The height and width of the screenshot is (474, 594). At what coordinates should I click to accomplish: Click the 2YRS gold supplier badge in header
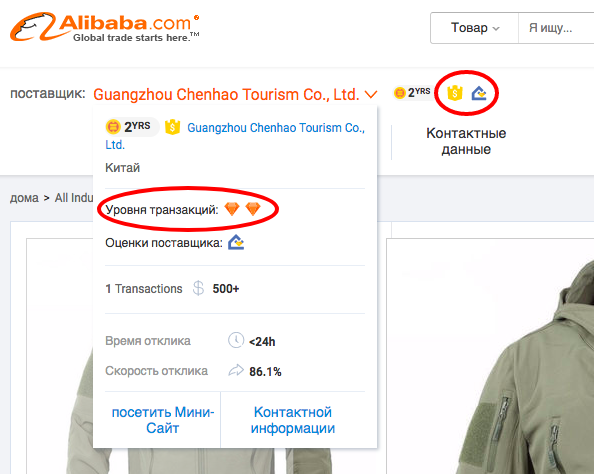[412, 92]
